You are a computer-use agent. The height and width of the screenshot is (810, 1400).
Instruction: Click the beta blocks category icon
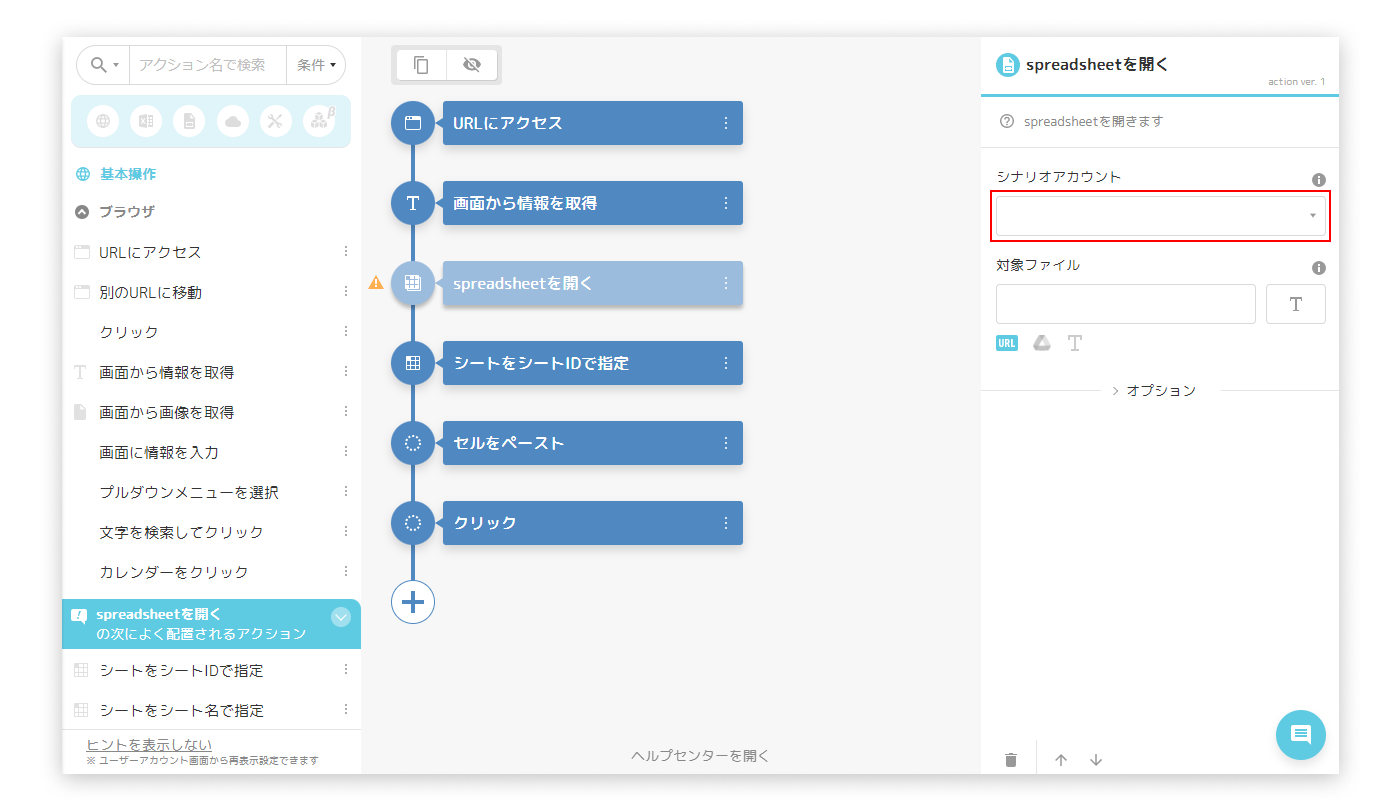click(x=320, y=121)
